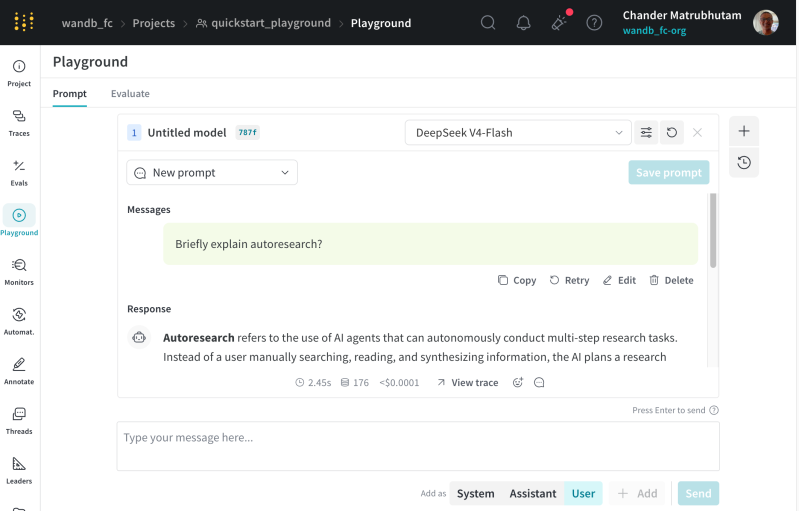This screenshot has height=511, width=799.
Task: Edit the user message
Action: click(x=619, y=280)
